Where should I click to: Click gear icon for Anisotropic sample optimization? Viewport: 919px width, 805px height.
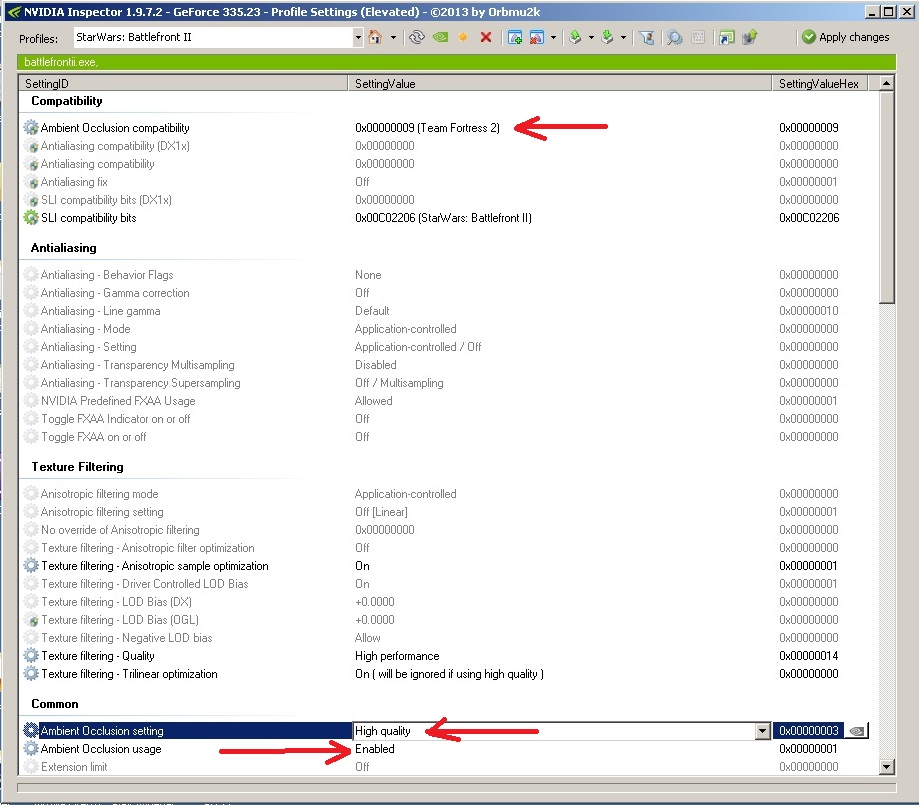click(31, 566)
